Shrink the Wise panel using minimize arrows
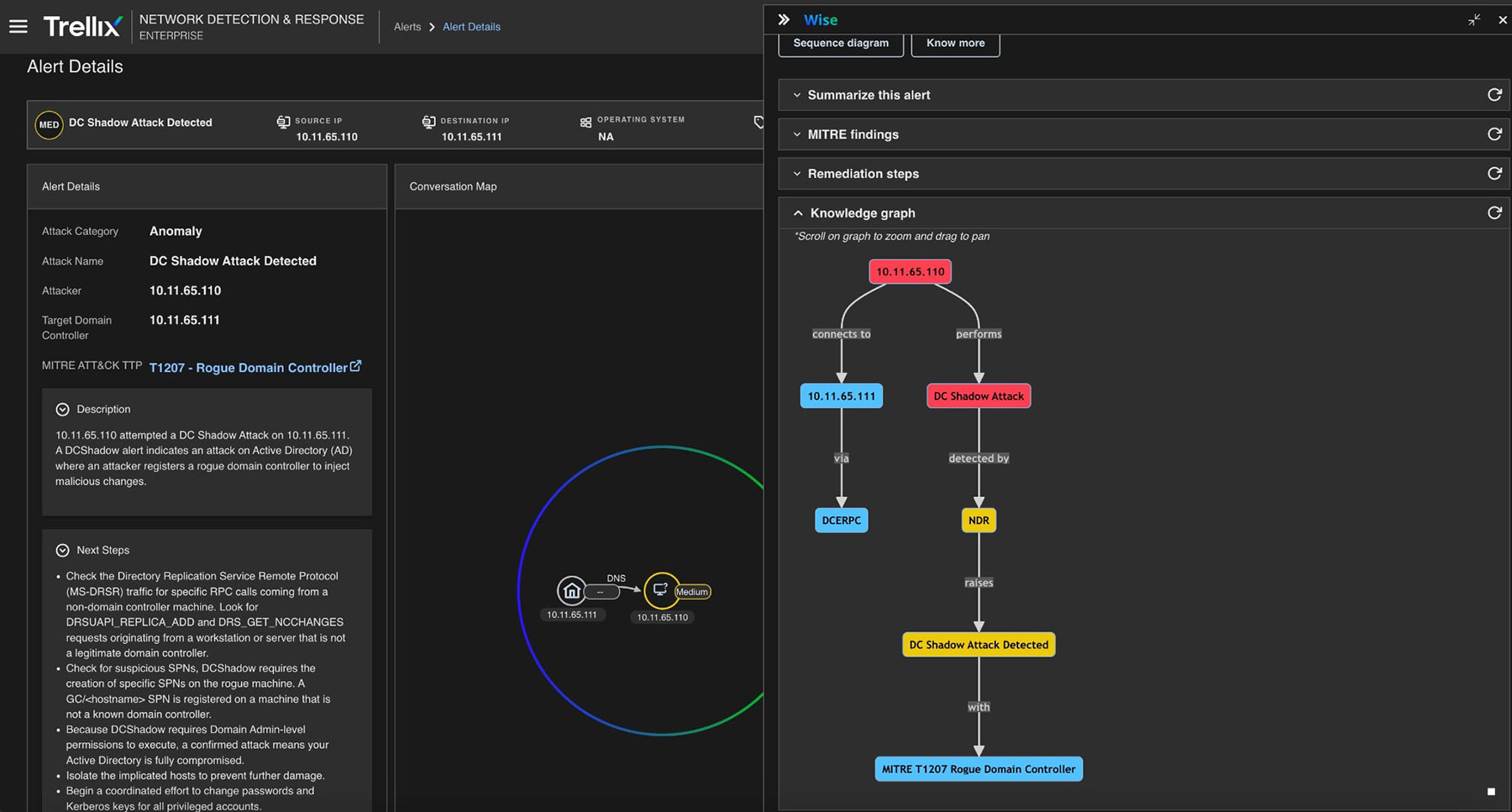This screenshot has height=812, width=1512. pos(1474,19)
